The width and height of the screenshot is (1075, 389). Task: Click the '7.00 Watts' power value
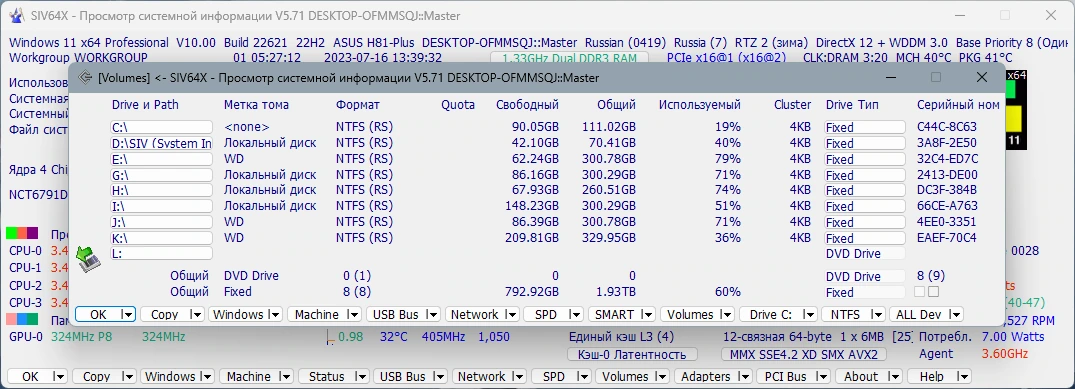pyautogui.click(x=1013, y=337)
